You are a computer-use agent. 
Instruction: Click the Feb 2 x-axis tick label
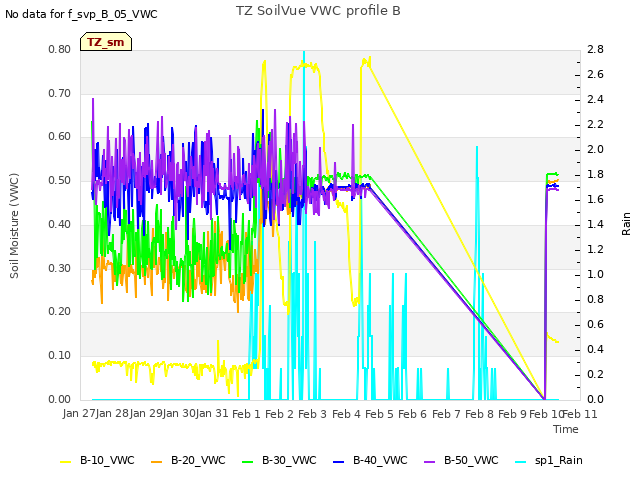(x=279, y=414)
